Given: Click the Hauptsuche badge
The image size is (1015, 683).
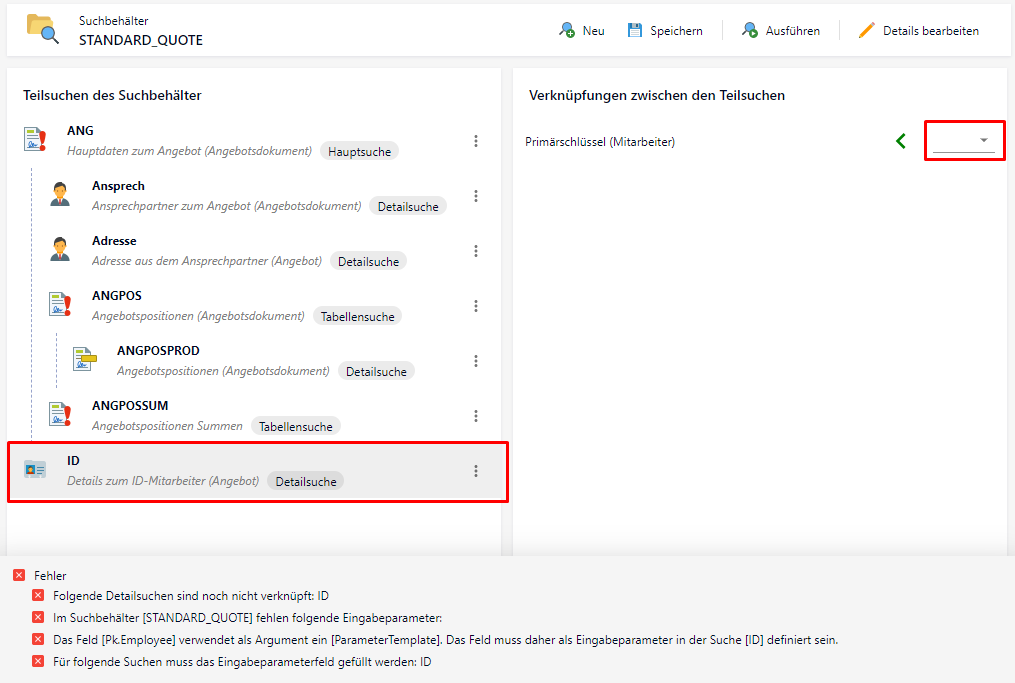Looking at the screenshot, I should (x=359, y=151).
